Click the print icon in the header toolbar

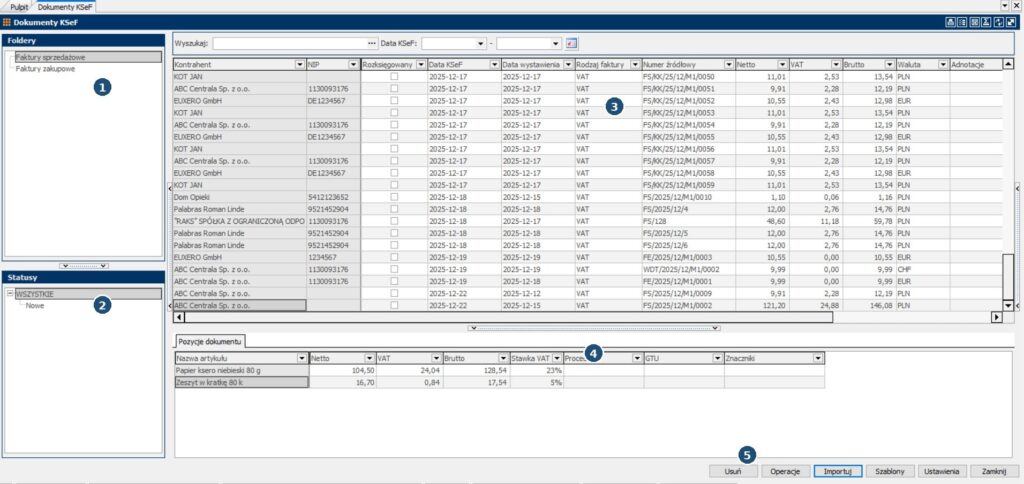click(949, 21)
